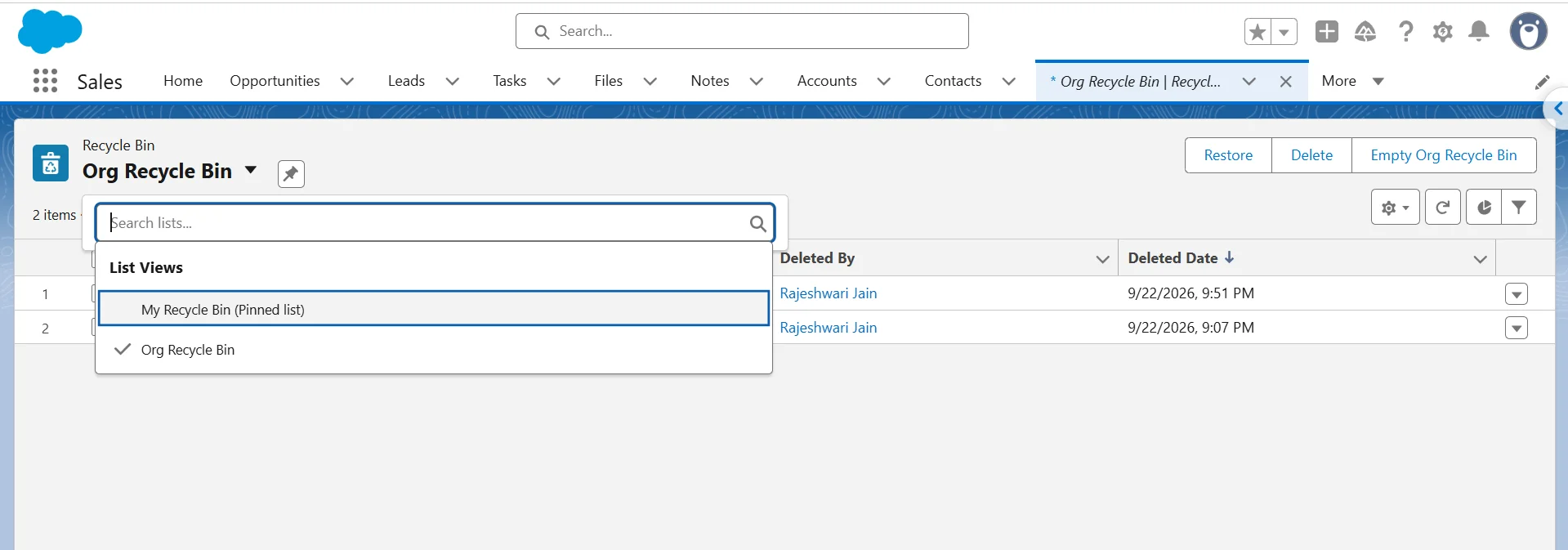This screenshot has height=550, width=1568.
Task: Open Salesforce Guidance Center icon
Action: pyautogui.click(x=1365, y=31)
